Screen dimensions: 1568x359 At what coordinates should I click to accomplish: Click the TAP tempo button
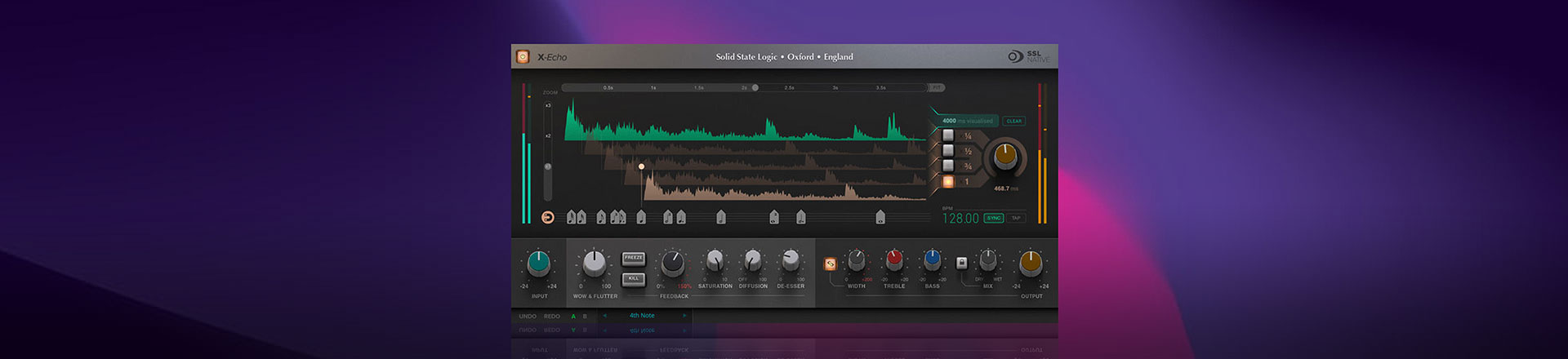(x=1017, y=218)
